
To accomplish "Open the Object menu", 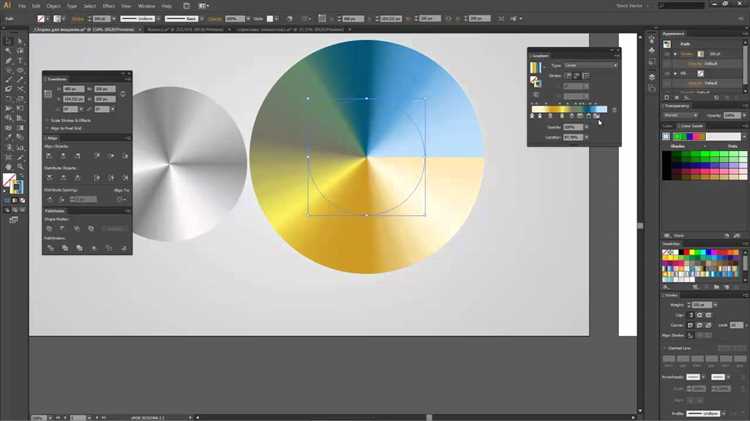I will [x=53, y=6].
